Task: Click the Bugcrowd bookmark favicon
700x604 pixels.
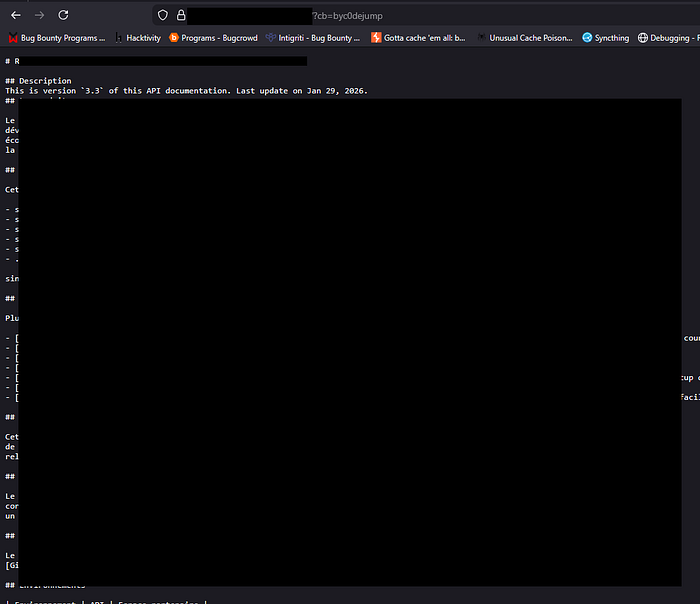Action: (x=174, y=38)
